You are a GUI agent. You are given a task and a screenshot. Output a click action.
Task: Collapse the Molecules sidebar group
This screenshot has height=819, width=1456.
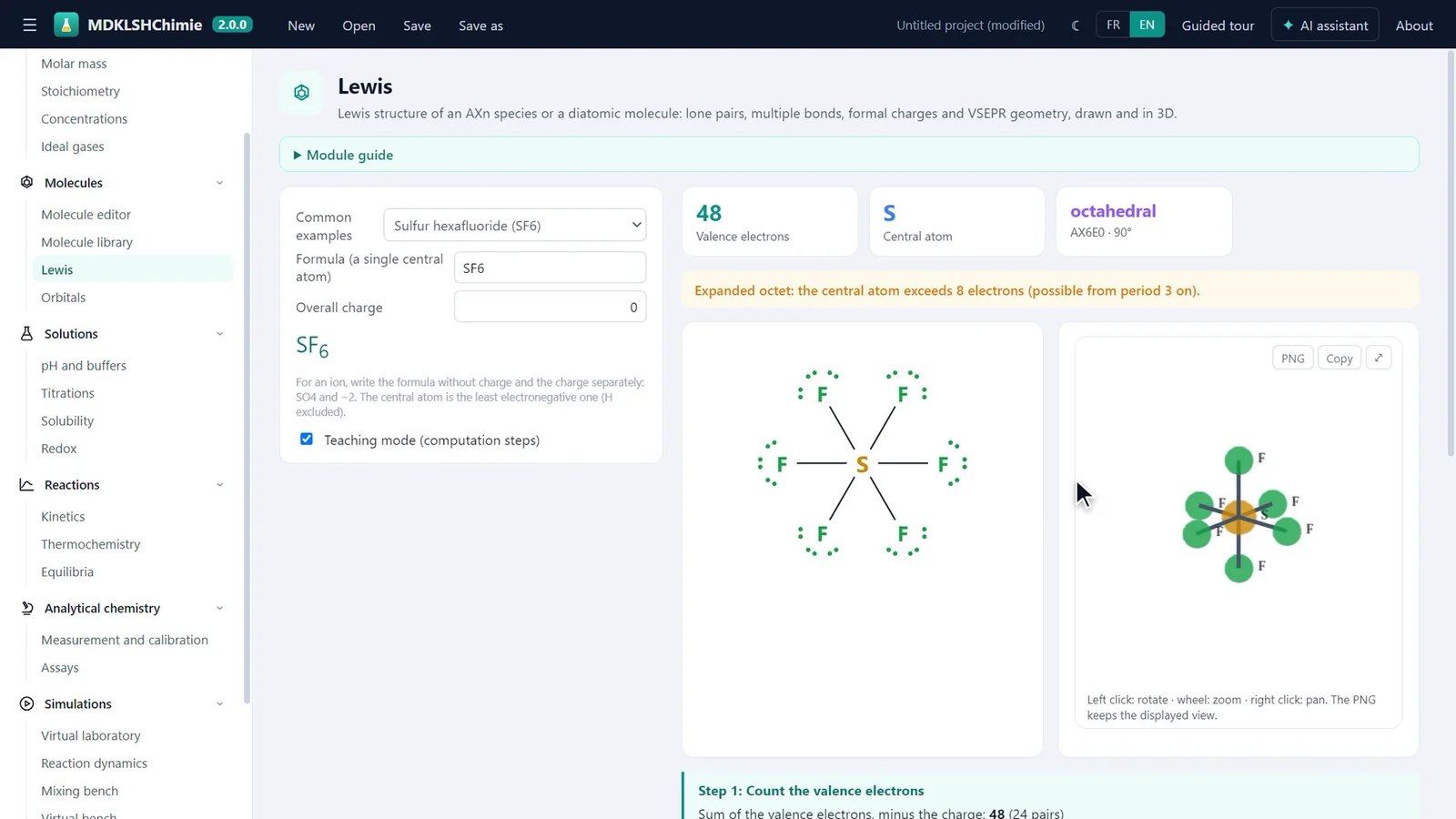[x=219, y=183]
